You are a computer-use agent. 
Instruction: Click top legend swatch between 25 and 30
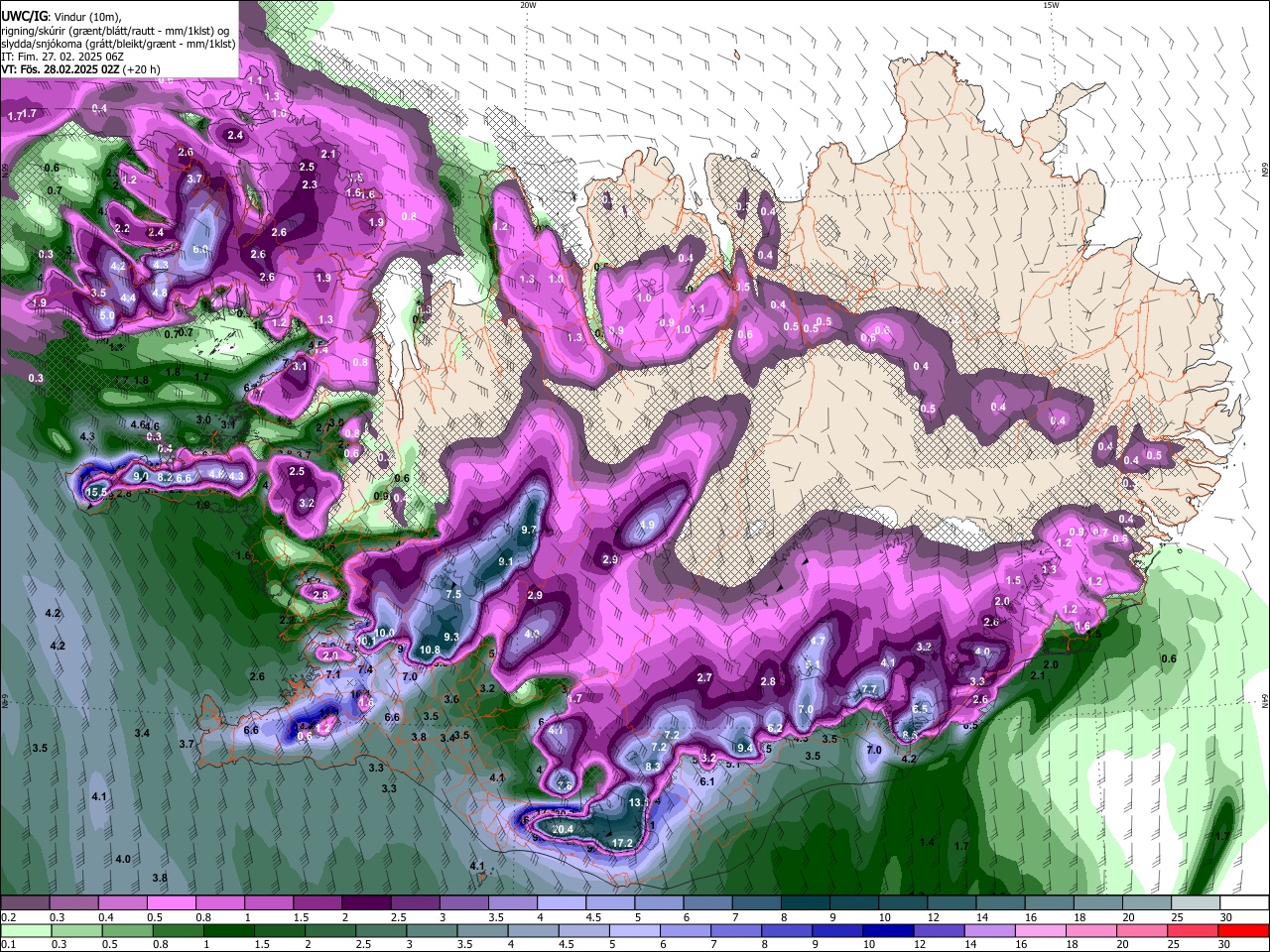[1197, 902]
